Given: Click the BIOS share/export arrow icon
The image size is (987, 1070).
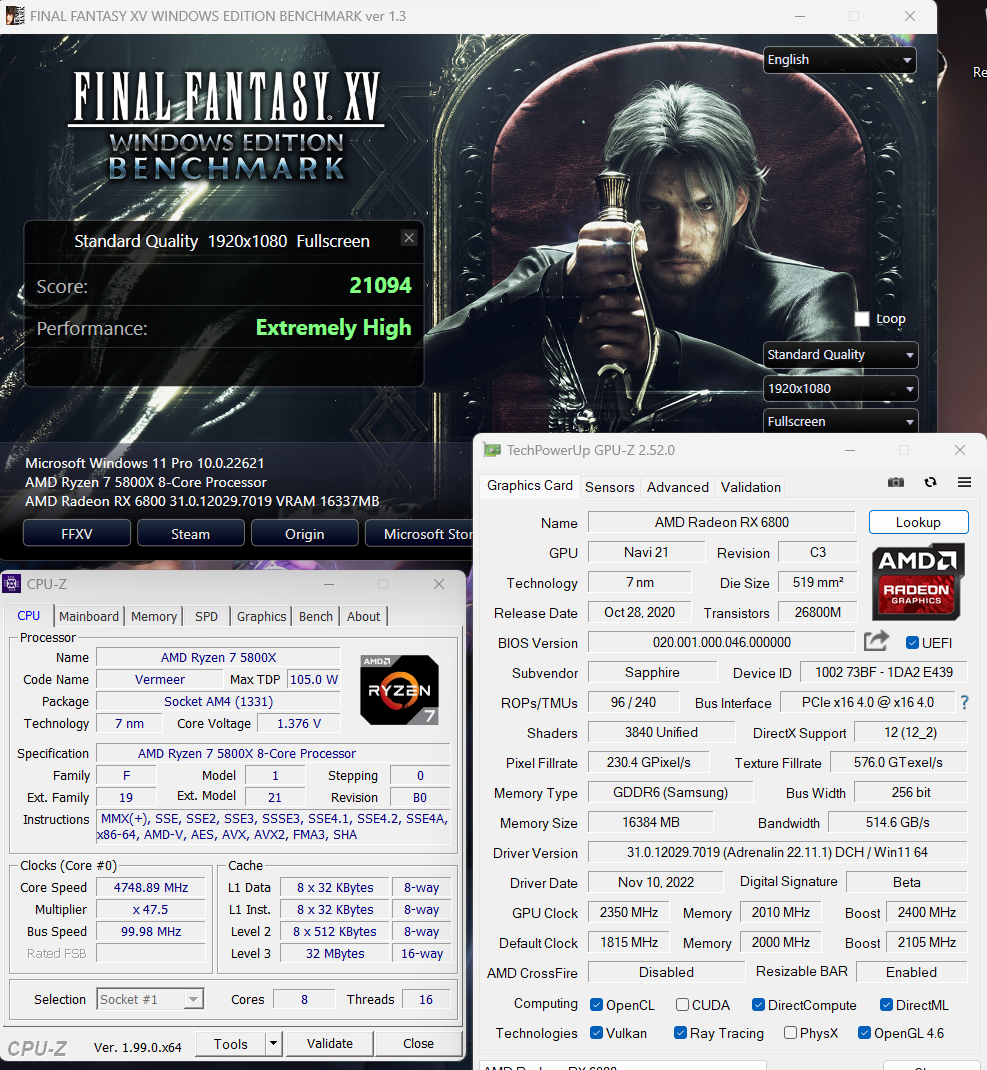Looking at the screenshot, I should click(x=876, y=641).
